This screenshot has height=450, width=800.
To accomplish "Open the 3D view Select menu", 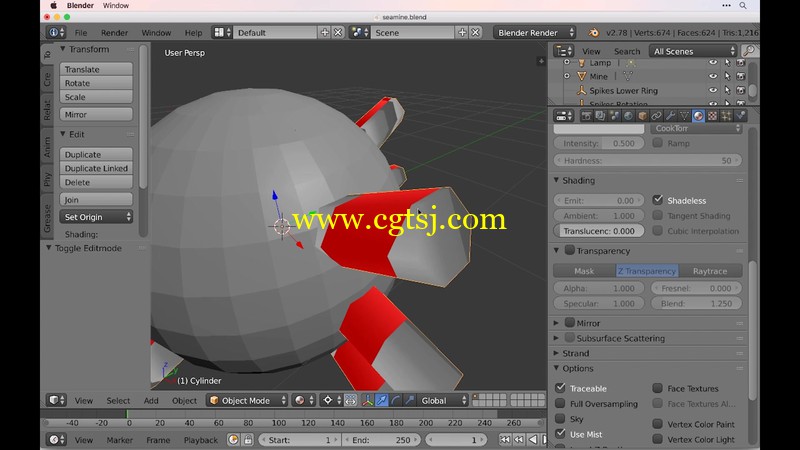I will point(118,401).
